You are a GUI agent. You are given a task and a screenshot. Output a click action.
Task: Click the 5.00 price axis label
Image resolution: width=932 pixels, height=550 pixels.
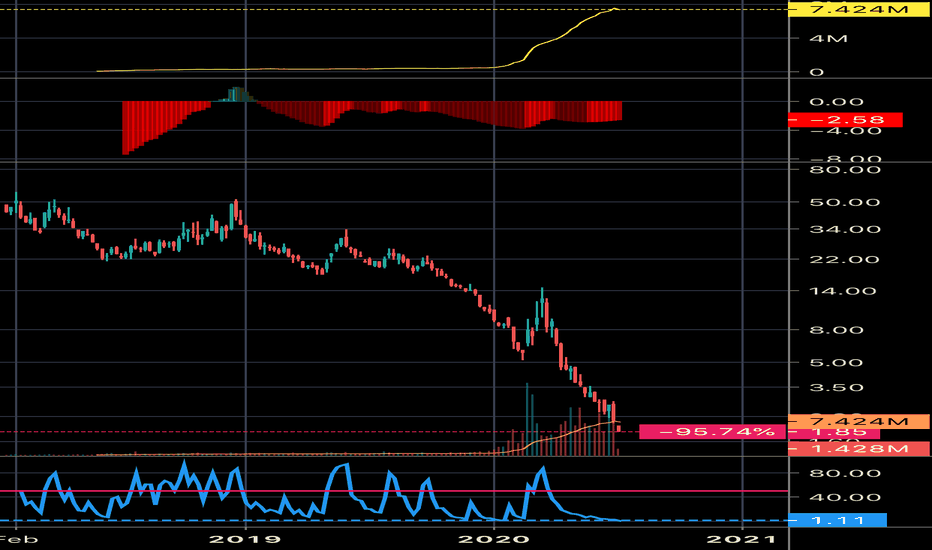(x=836, y=363)
